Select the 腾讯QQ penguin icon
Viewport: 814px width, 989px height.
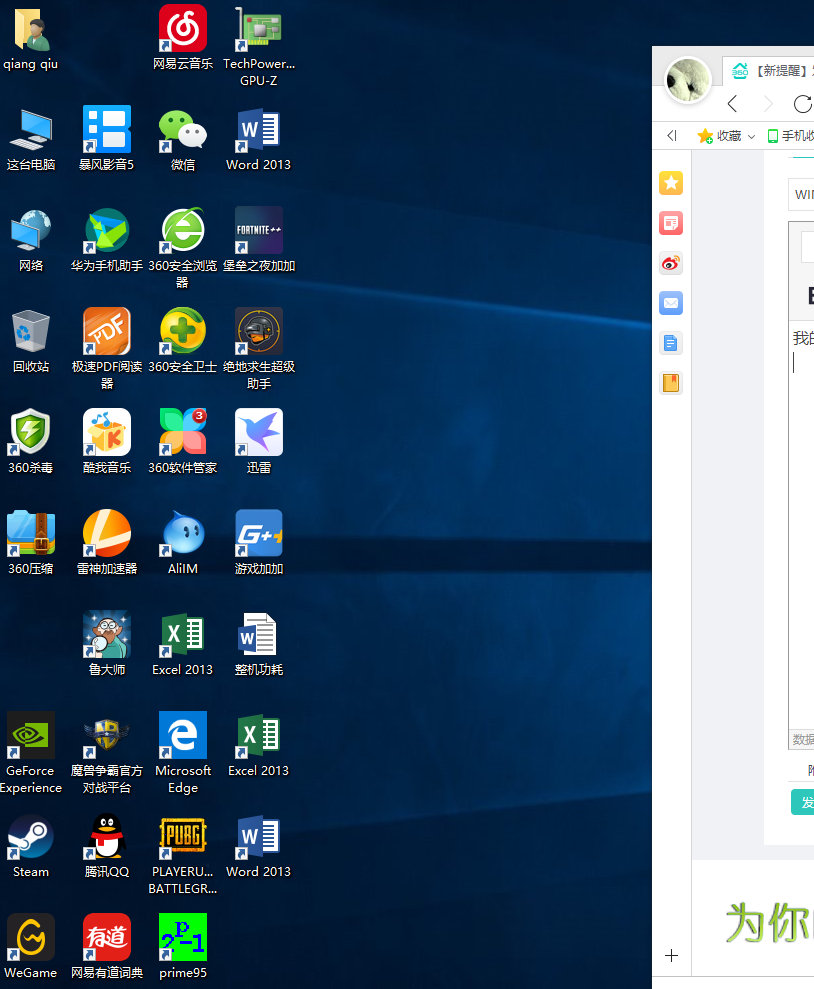[x=106, y=838]
